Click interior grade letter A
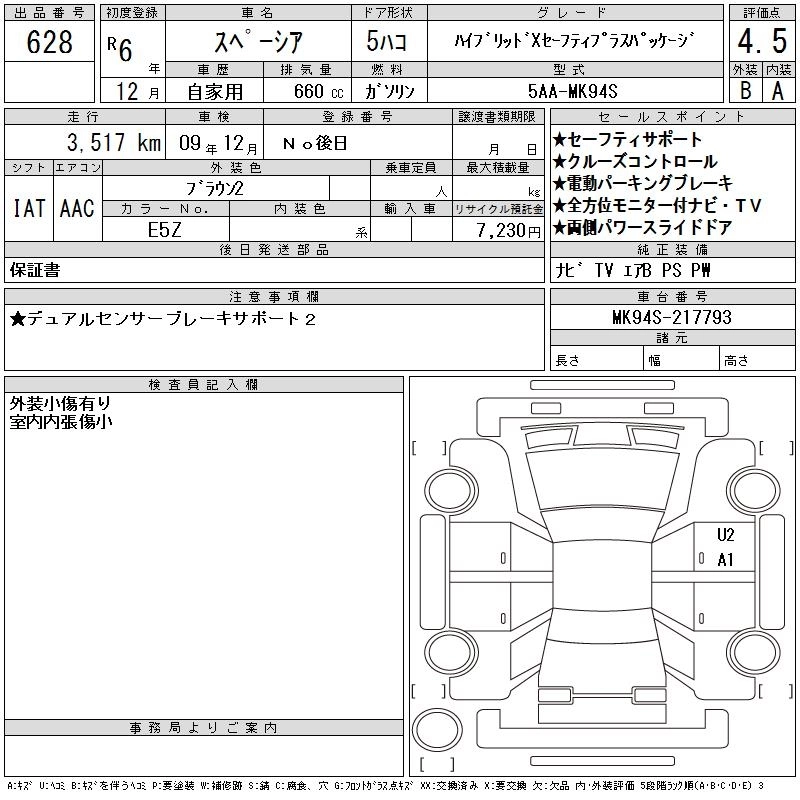This screenshot has width=800, height=800. [778, 90]
